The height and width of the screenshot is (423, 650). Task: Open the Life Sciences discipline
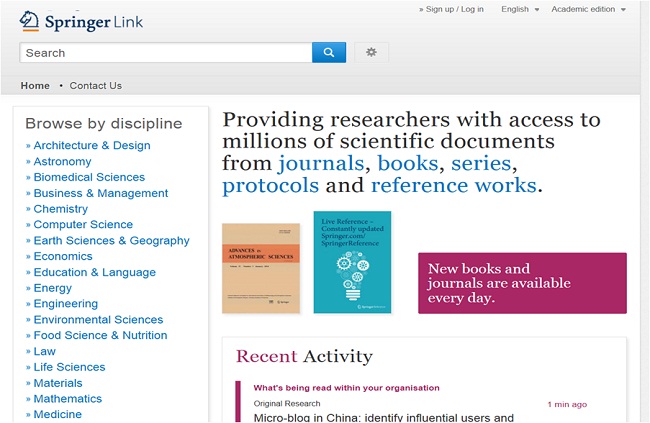point(69,367)
